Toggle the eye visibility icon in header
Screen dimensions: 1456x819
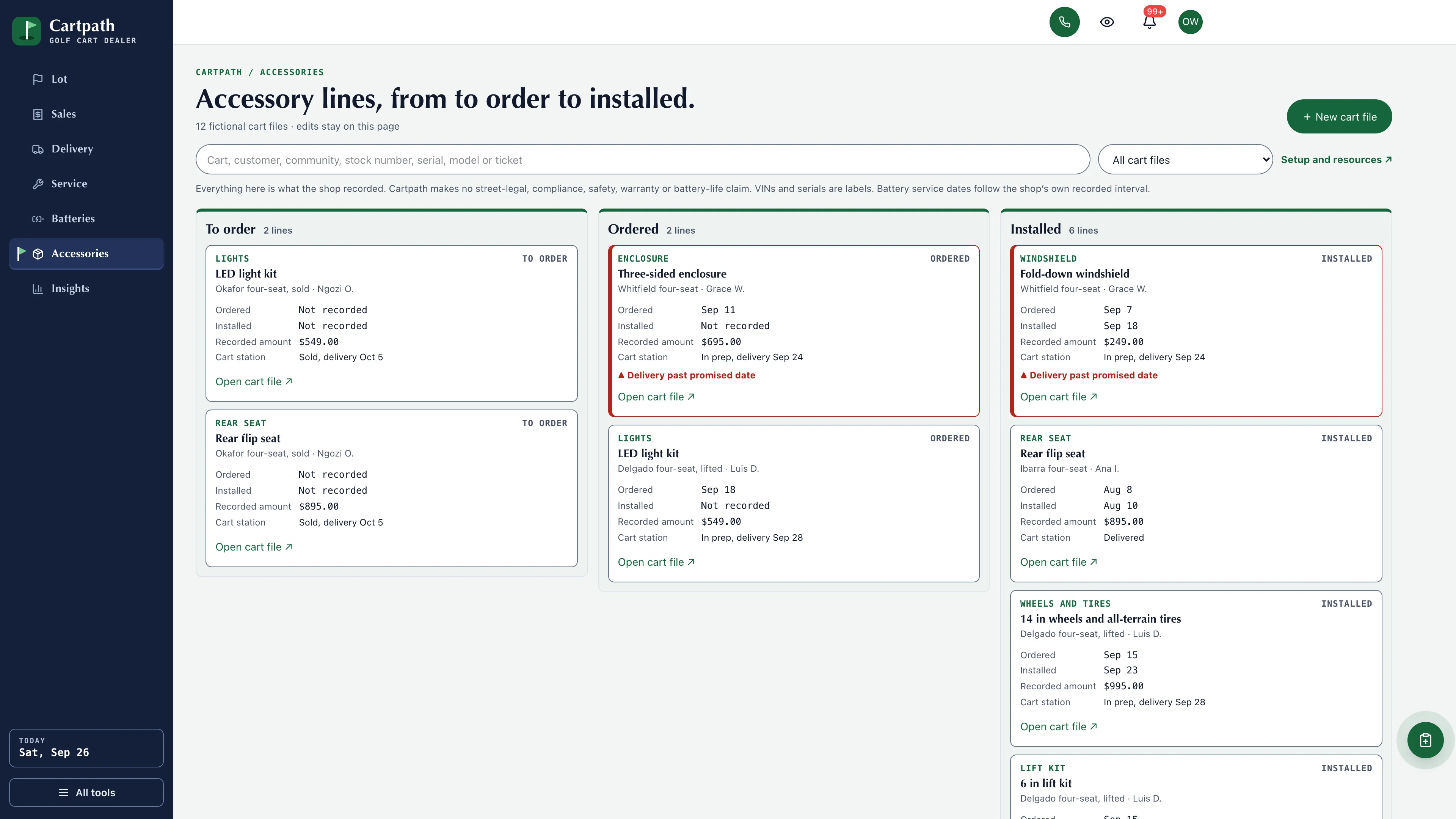coord(1107,22)
